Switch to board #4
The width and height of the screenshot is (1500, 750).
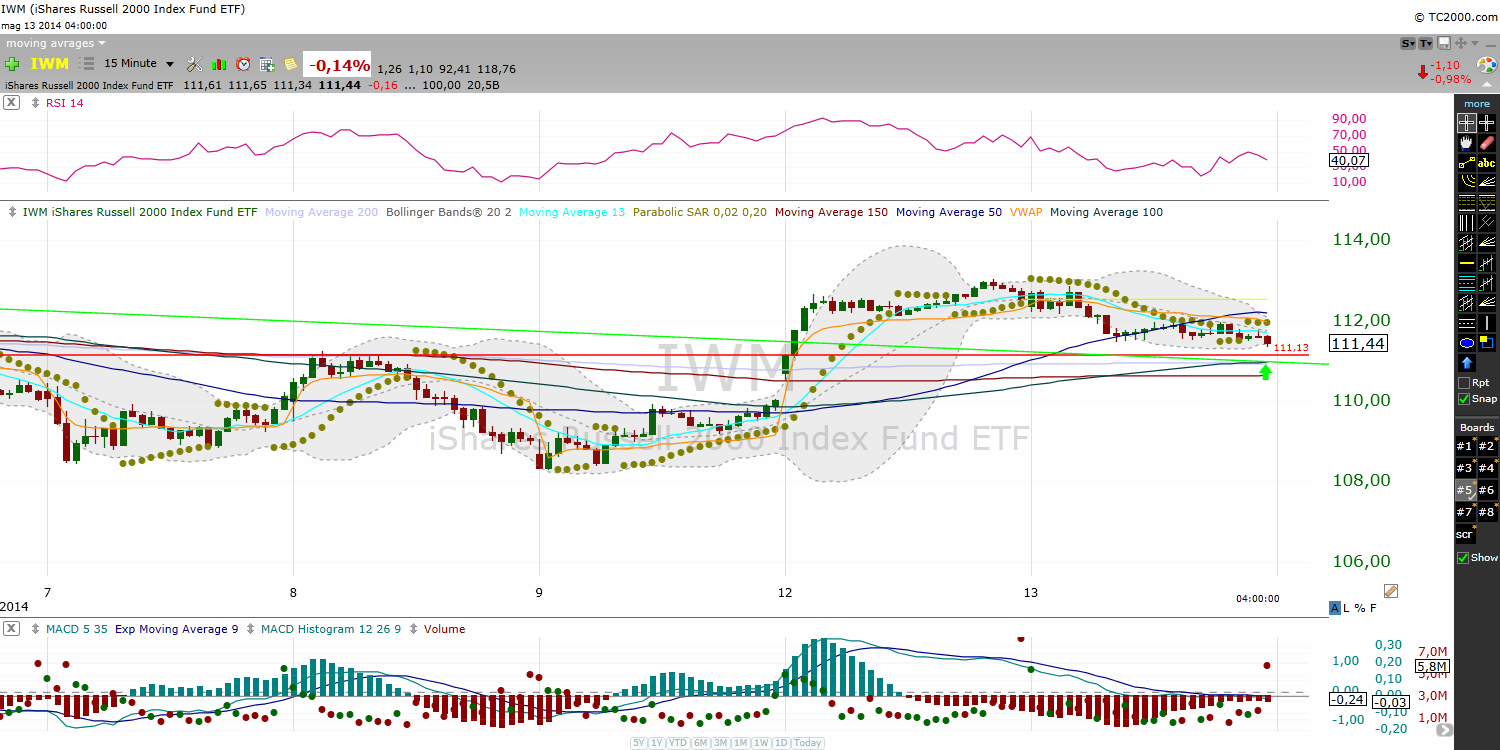pyautogui.click(x=1488, y=468)
